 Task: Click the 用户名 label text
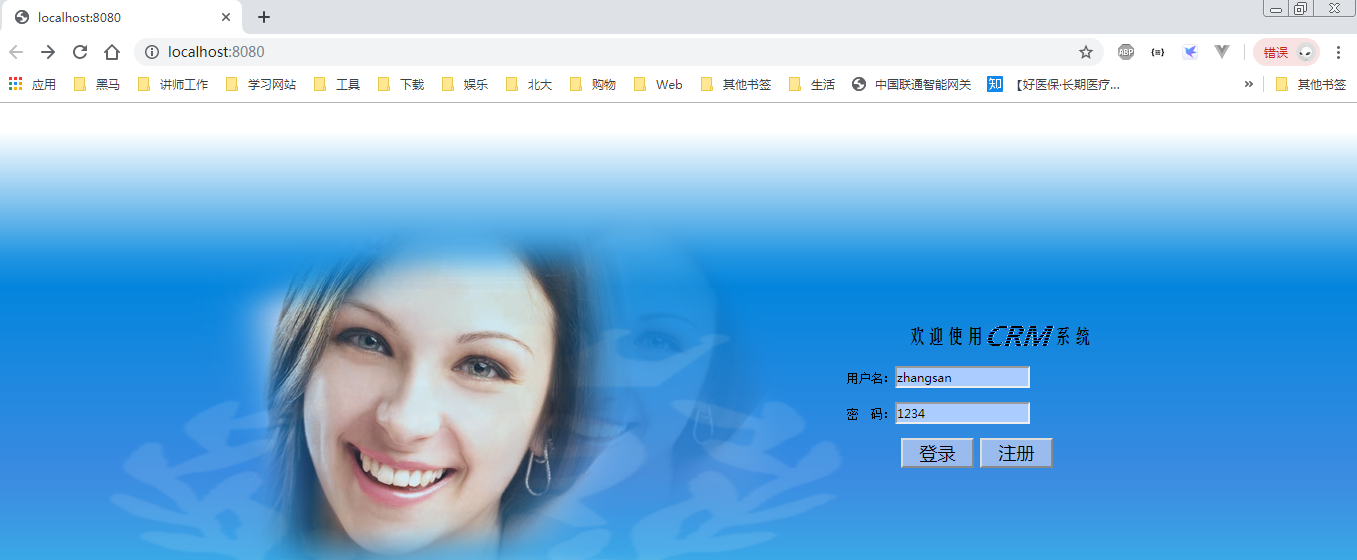tap(867, 378)
